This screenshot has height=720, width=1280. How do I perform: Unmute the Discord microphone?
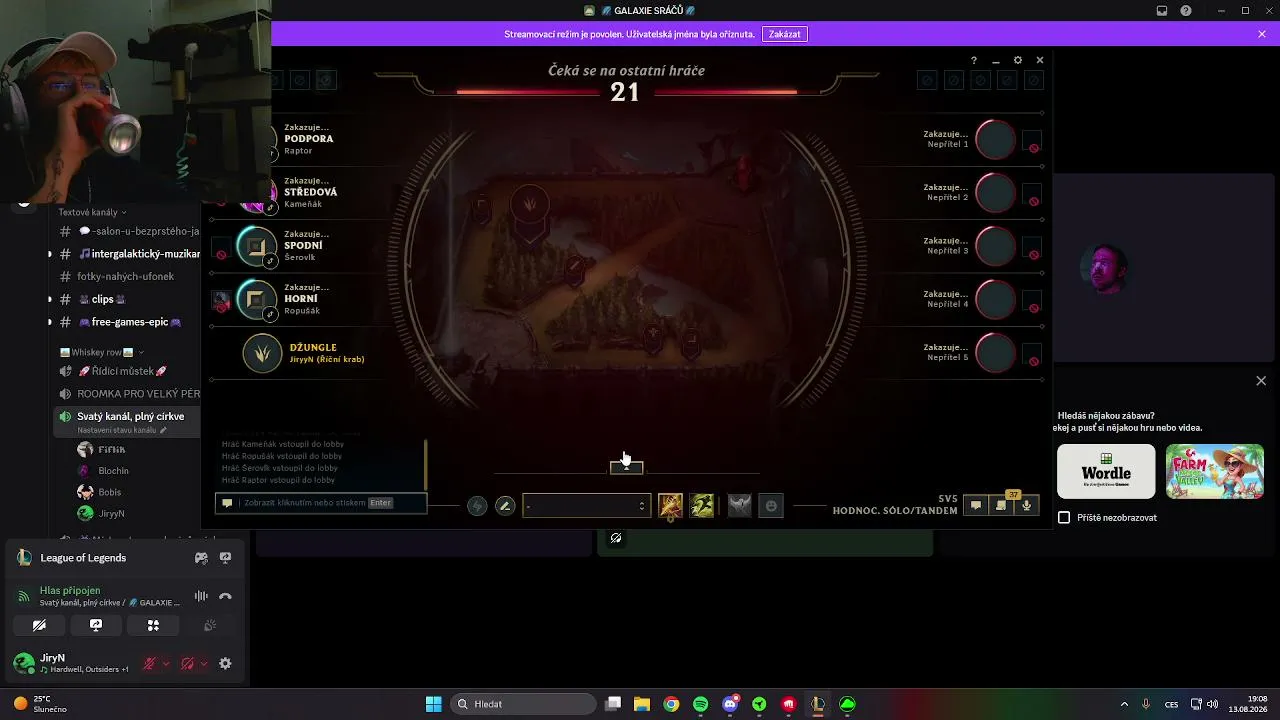tap(149, 664)
